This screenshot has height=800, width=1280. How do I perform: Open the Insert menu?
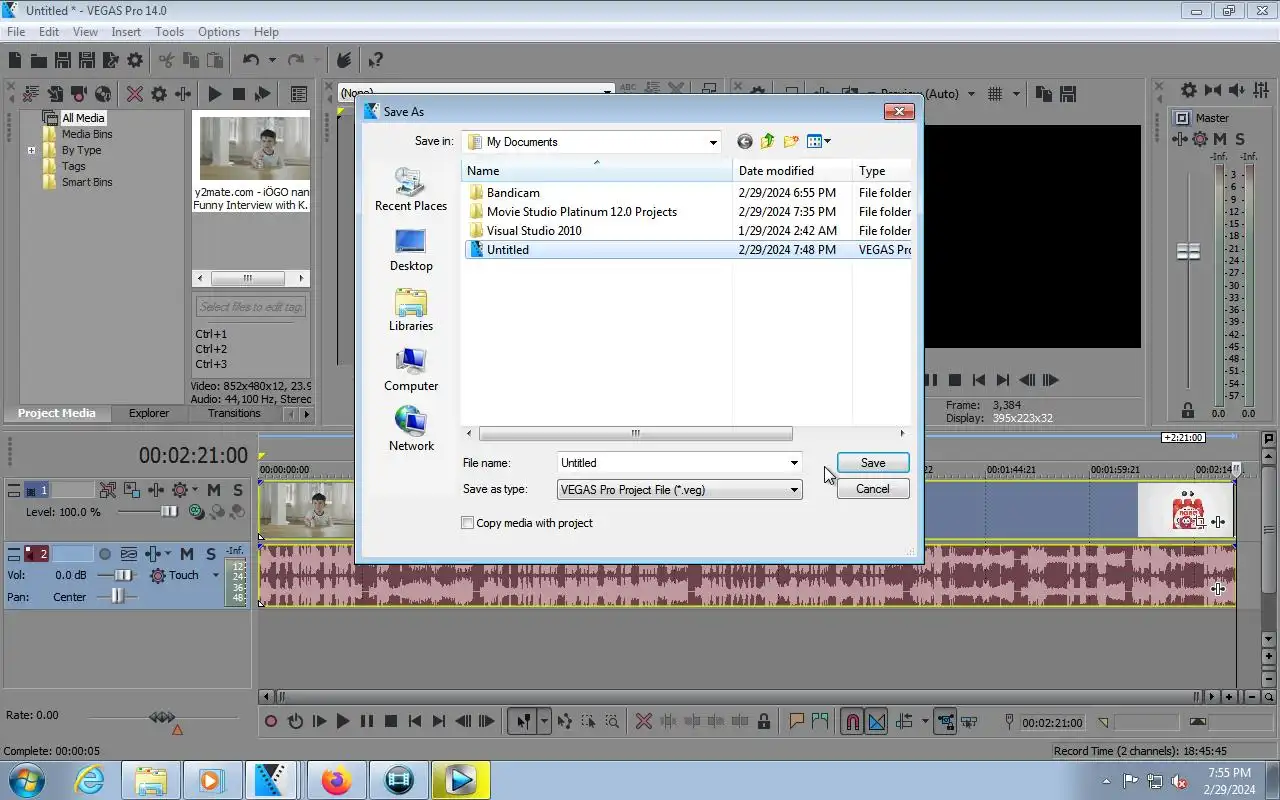(126, 32)
